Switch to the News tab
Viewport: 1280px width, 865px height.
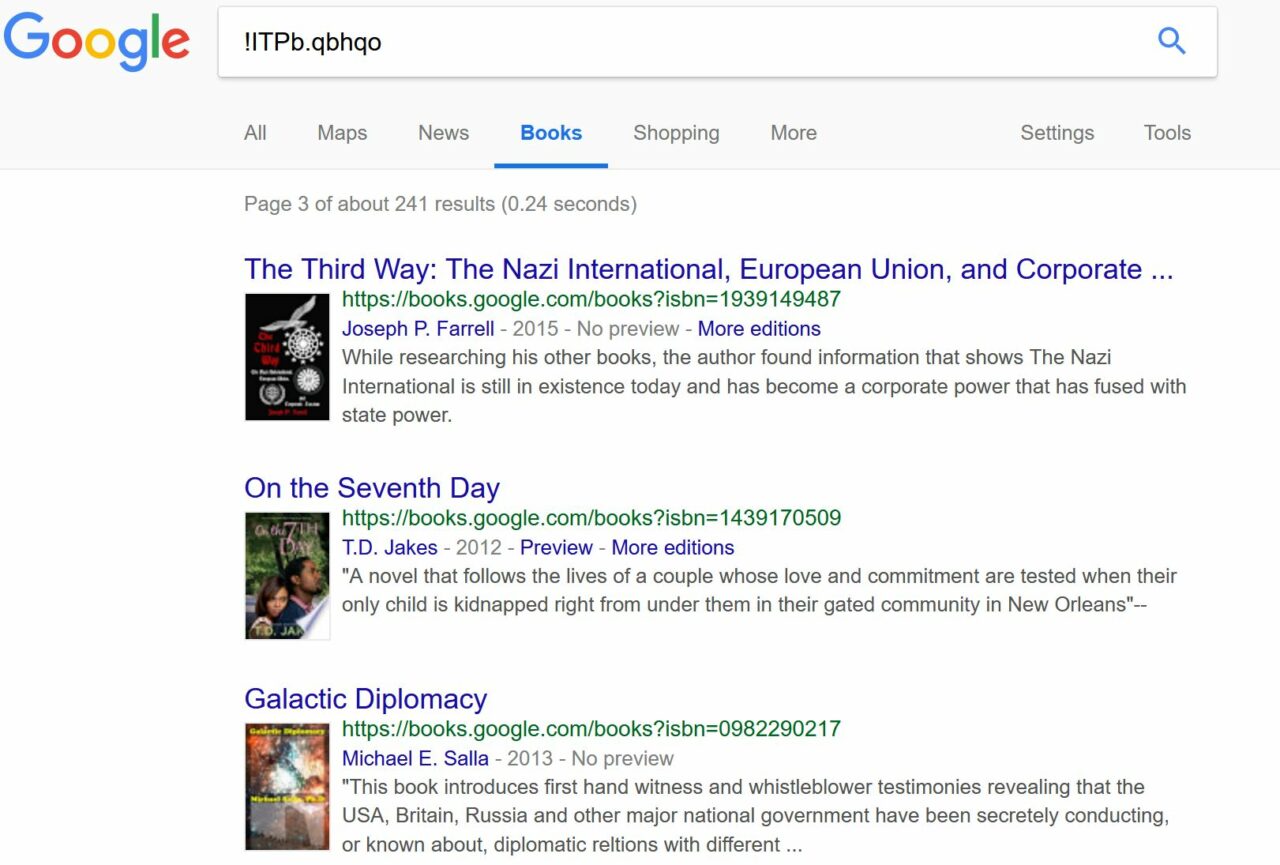click(443, 133)
